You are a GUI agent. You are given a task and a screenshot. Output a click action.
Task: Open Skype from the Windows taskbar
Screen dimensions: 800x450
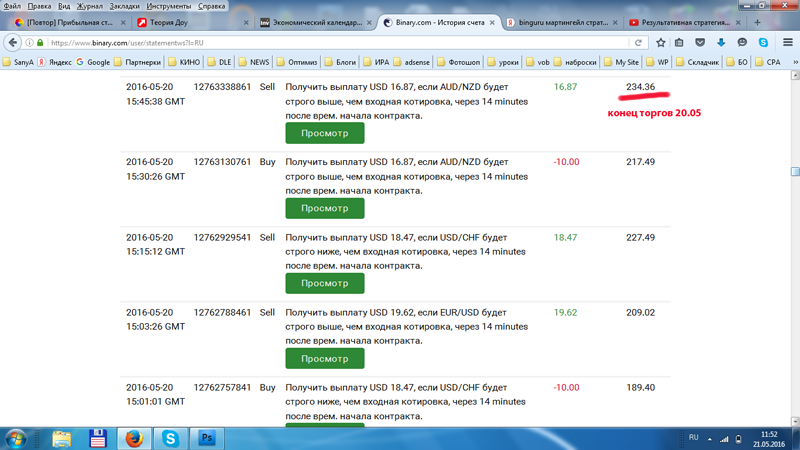[171, 438]
